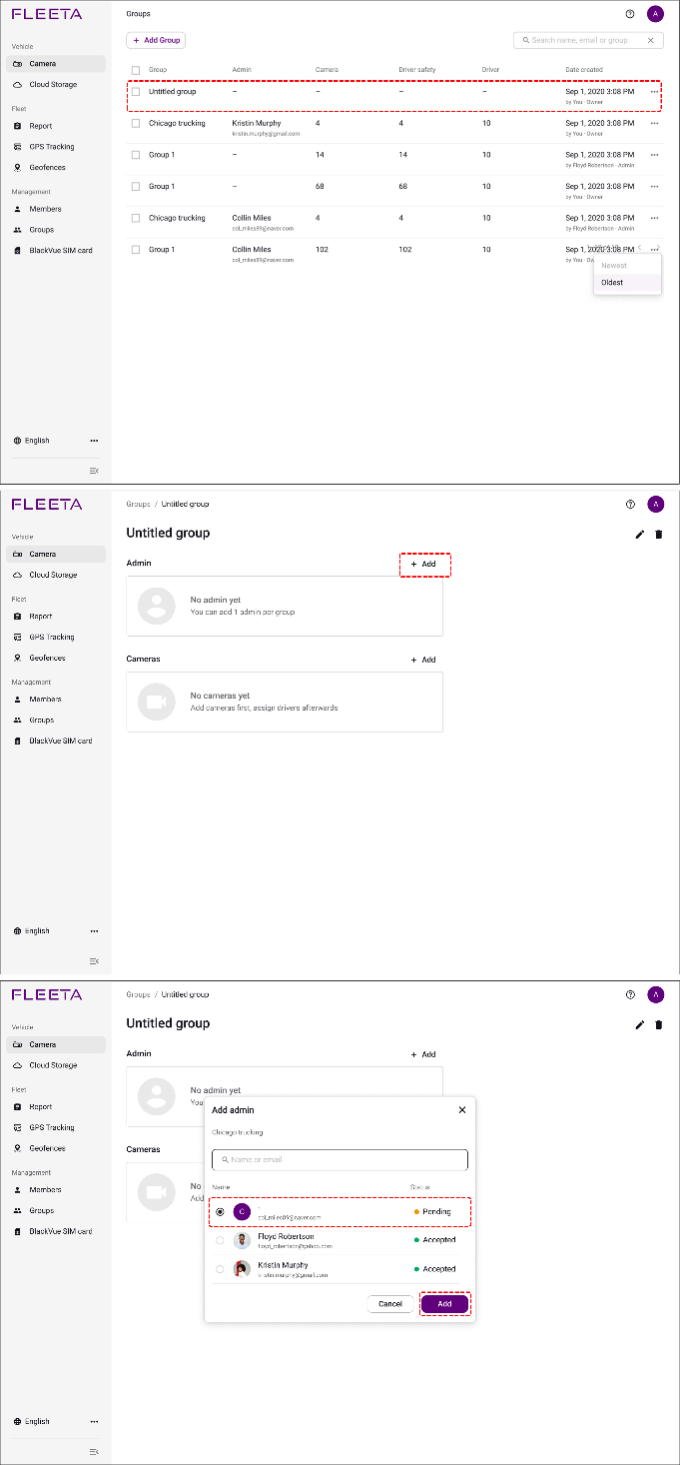Open more options for Group 1 with 68 cameras
The image size is (680, 1465).
[654, 186]
